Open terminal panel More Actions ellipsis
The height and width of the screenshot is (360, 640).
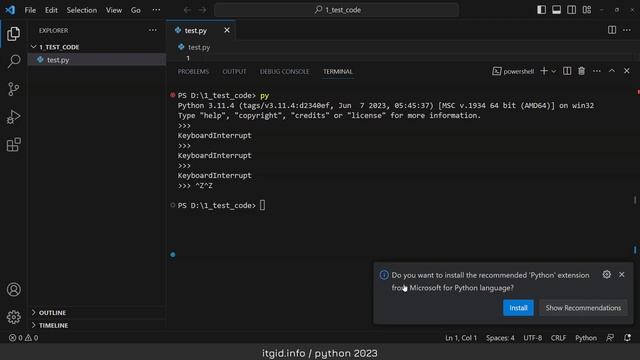click(x=596, y=71)
